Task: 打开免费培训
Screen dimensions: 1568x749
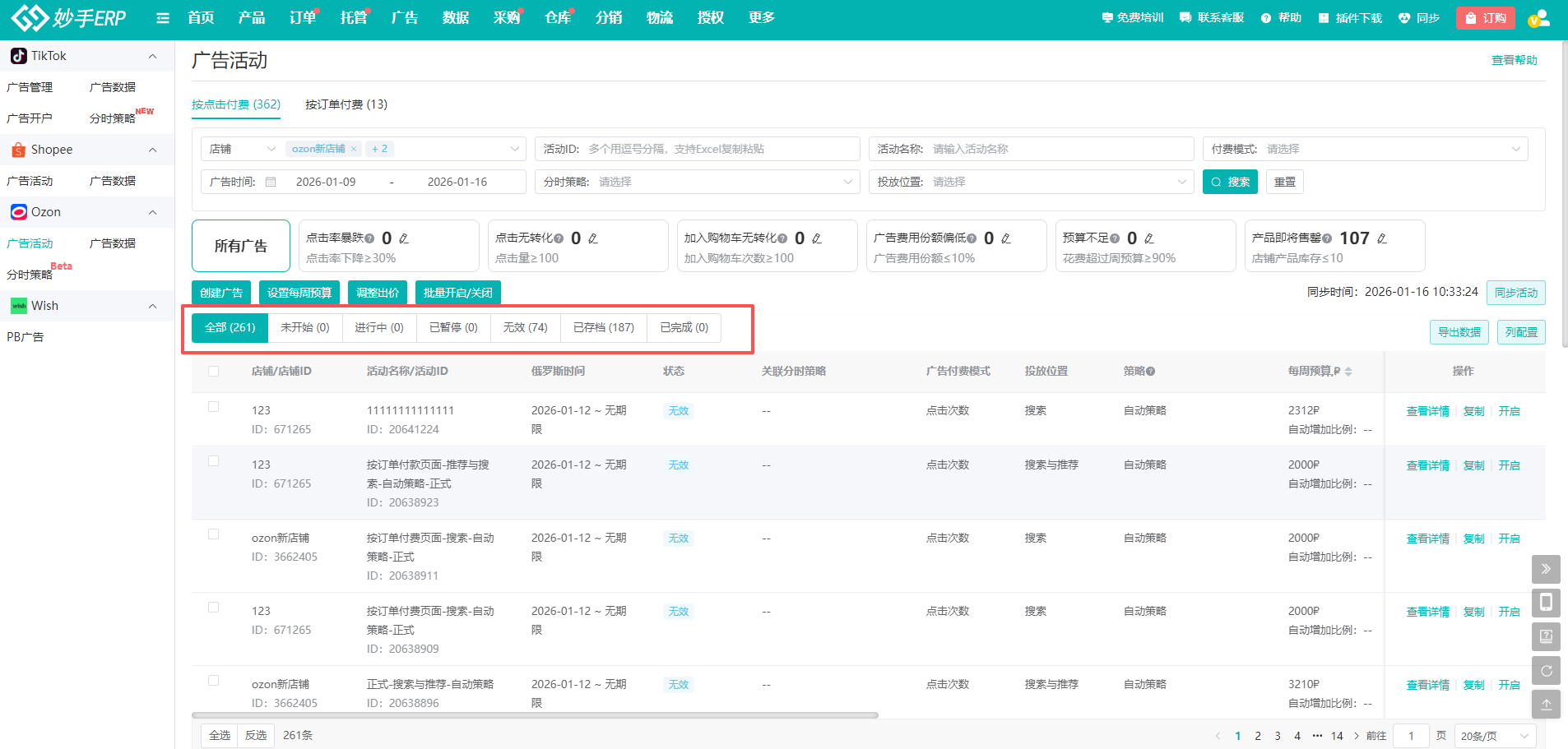Action: click(1132, 17)
